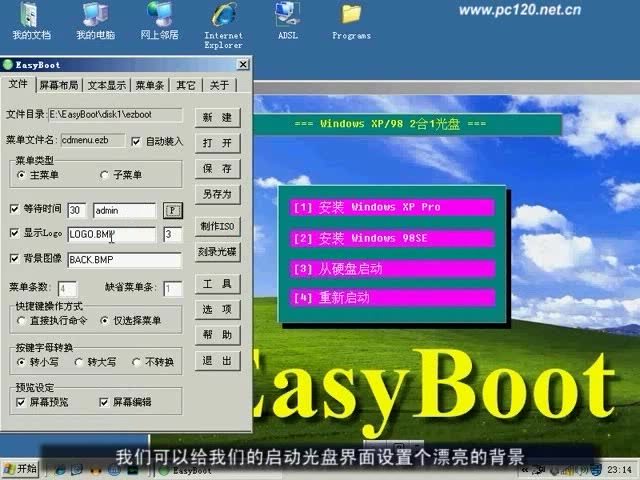The height and width of the screenshot is (480, 640).
Task: Go to the 其它 tab
Action: pos(186,85)
